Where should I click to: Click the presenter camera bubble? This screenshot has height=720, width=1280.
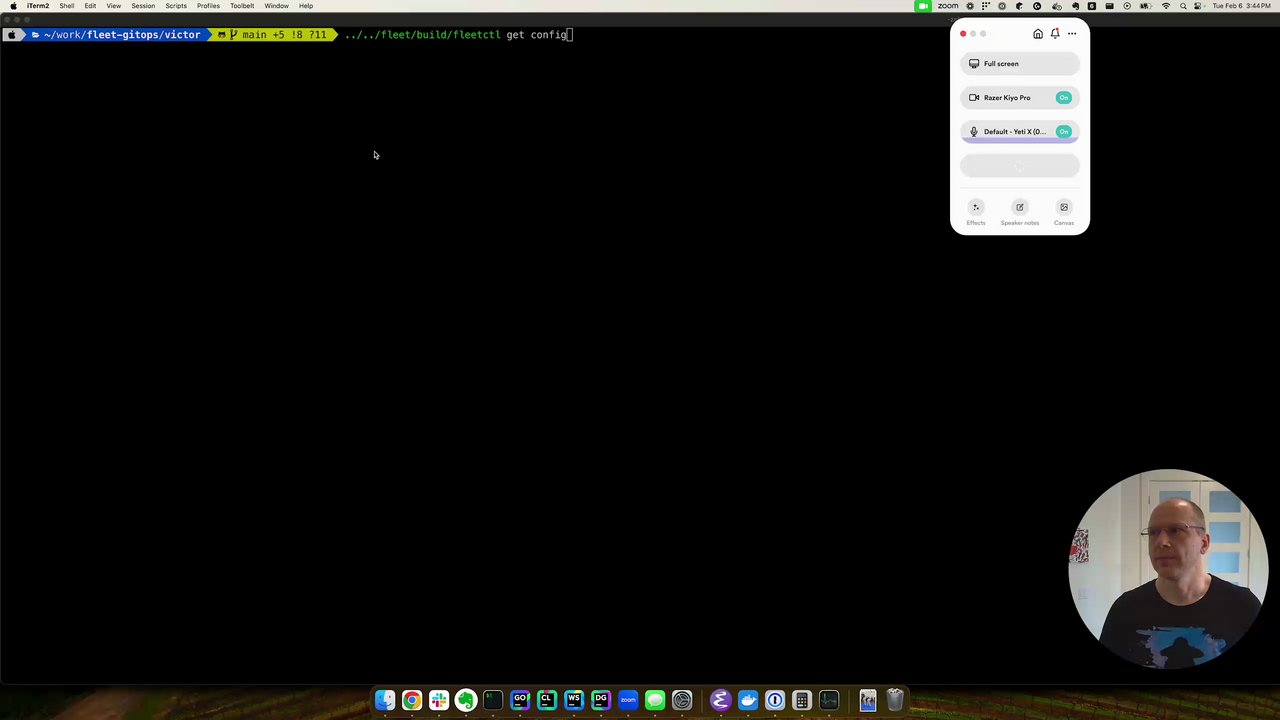click(x=1168, y=568)
